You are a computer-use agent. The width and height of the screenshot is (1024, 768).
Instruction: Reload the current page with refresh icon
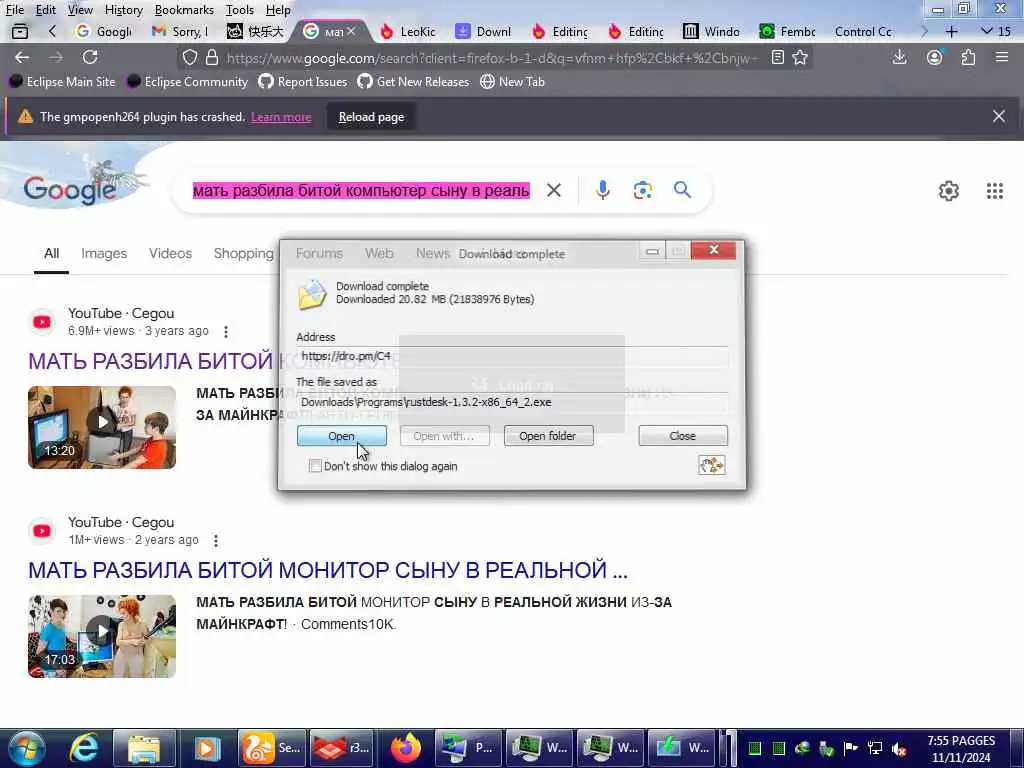coord(90,57)
